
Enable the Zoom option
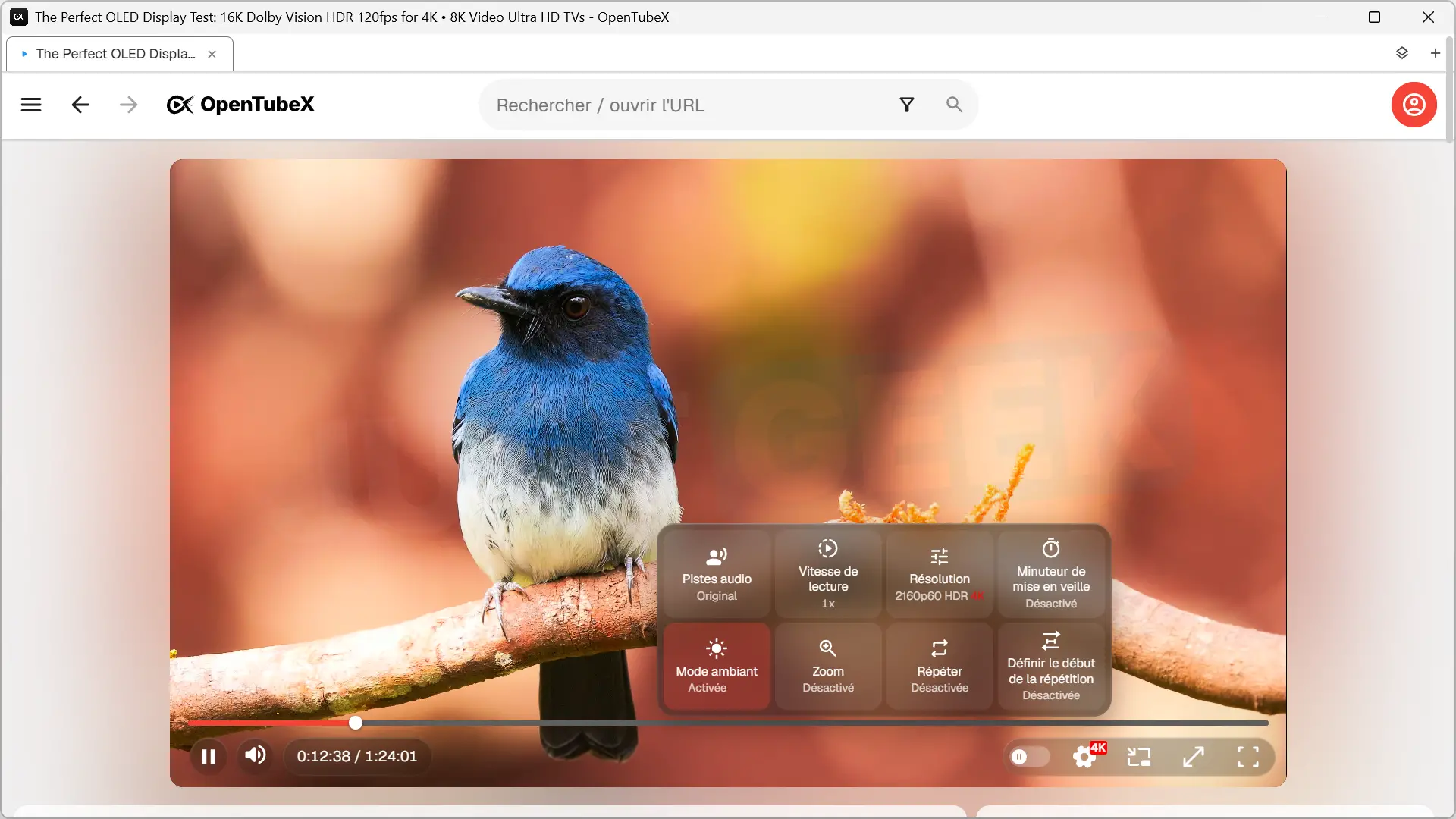828,667
